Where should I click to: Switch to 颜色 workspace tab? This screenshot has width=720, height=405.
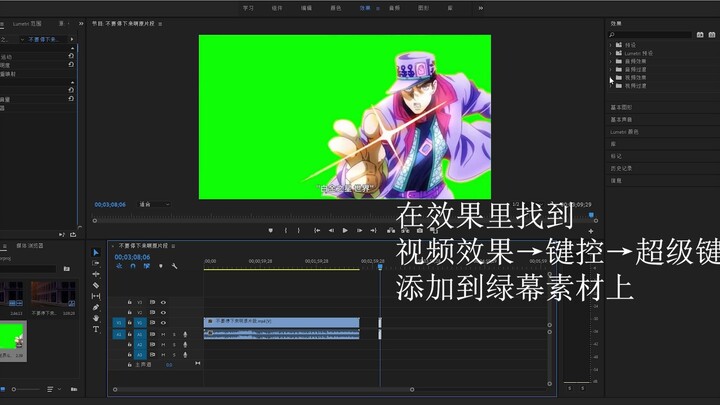pos(336,8)
